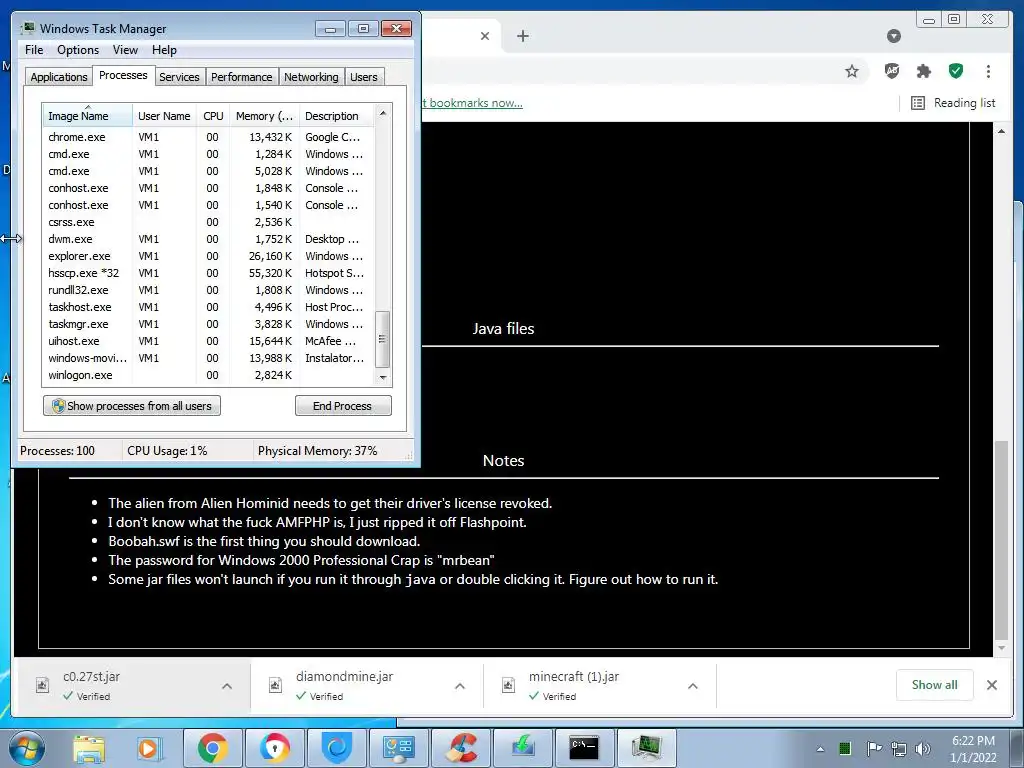
Task: Click the green shield extension icon
Action: [x=956, y=71]
